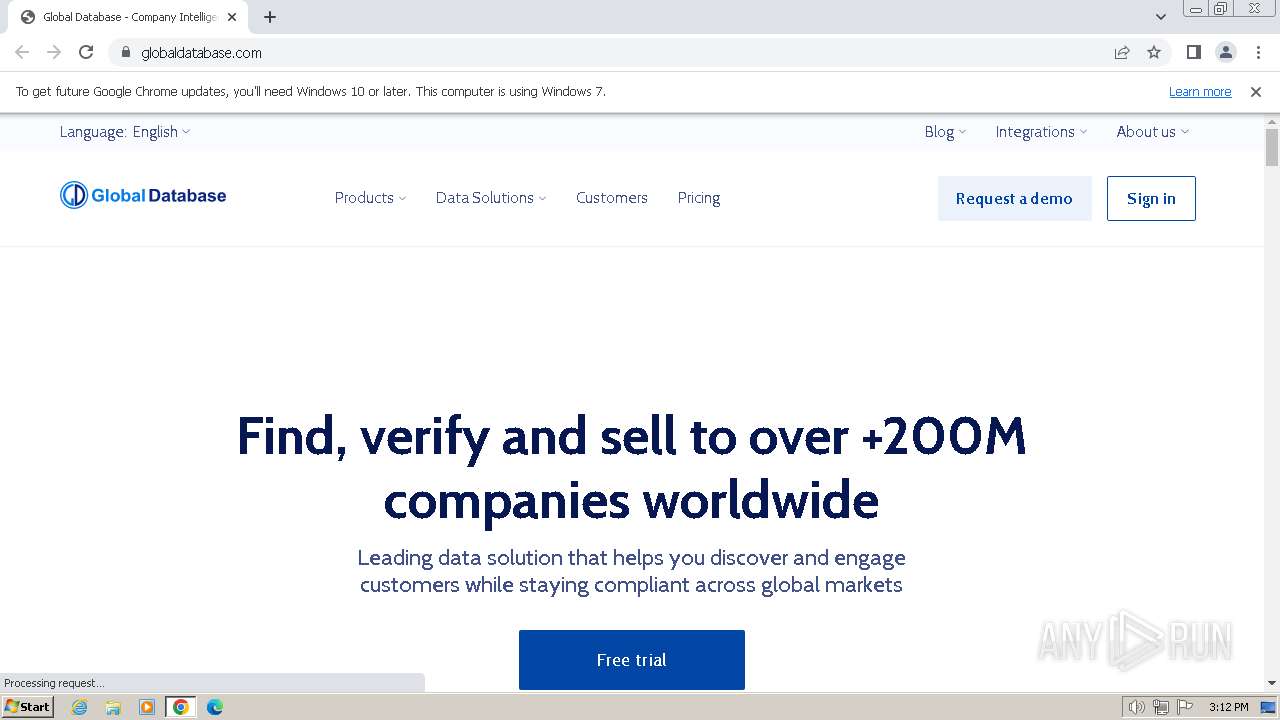Click the padlock site info icon
The width and height of the screenshot is (1280, 720).
[x=125, y=52]
